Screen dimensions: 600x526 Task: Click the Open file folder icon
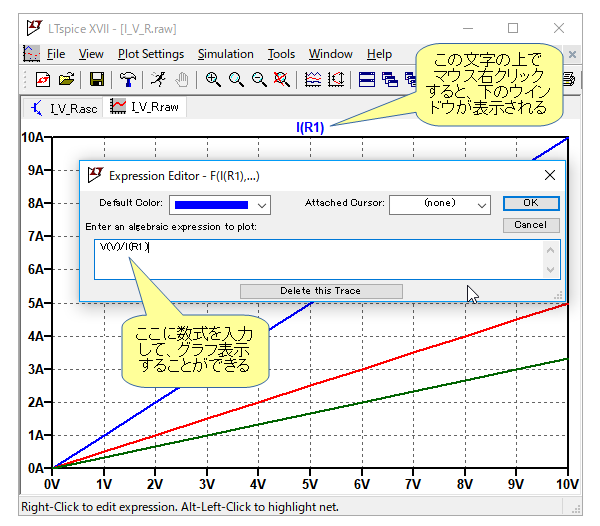tap(66, 79)
